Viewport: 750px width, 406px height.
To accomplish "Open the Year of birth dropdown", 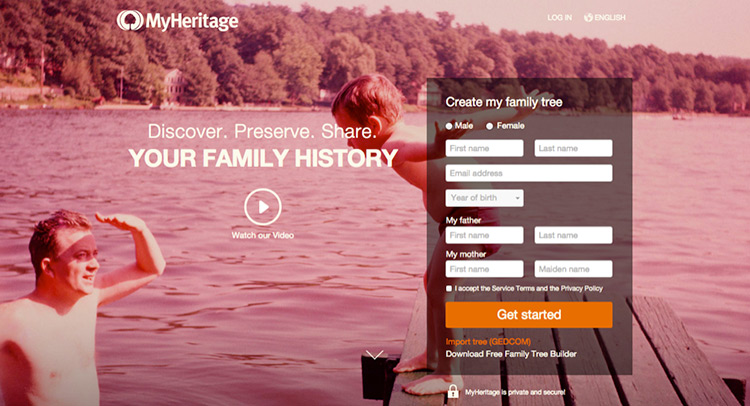I will pyautogui.click(x=485, y=198).
